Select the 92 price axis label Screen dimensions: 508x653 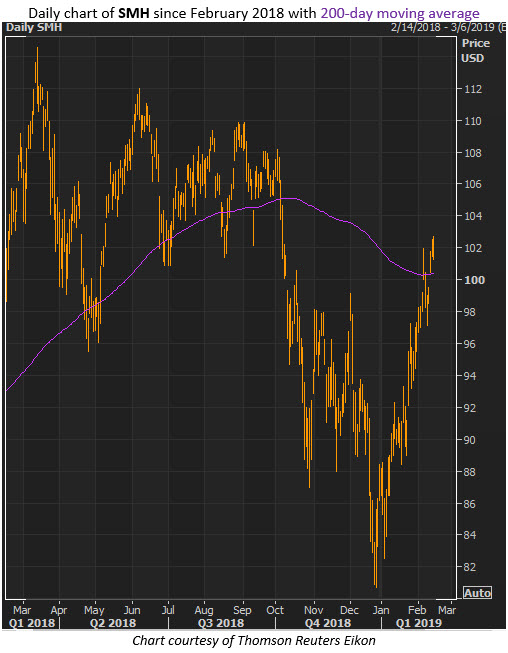[470, 408]
